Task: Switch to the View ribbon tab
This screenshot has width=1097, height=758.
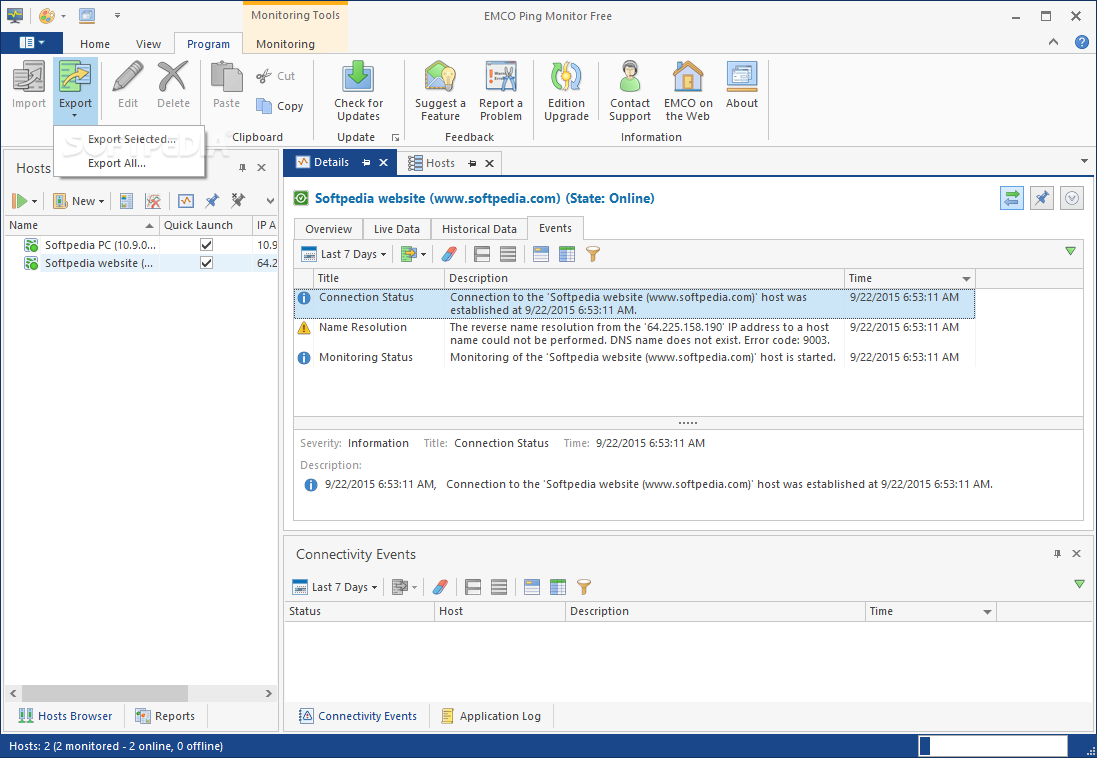Action: 148,43
